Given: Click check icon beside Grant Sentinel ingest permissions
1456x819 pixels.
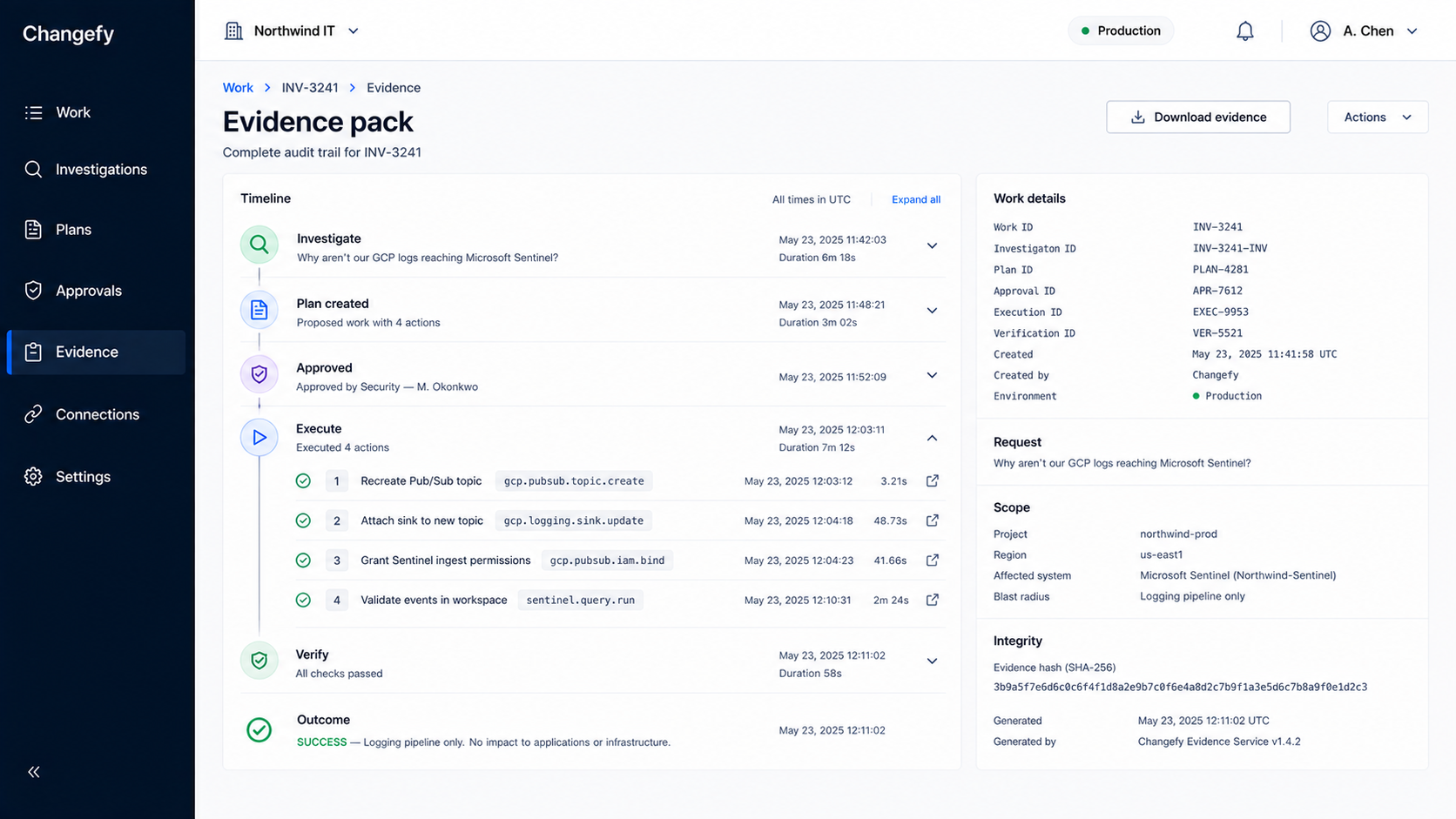Looking at the screenshot, I should click(x=303, y=560).
